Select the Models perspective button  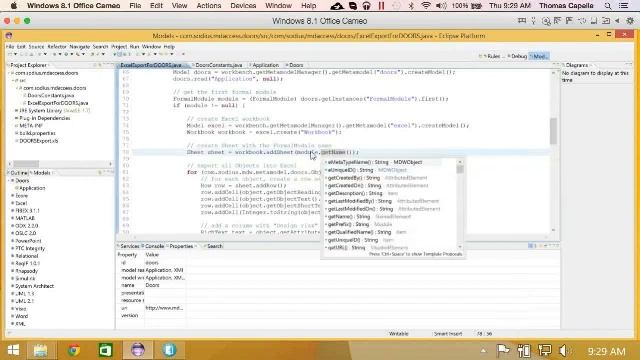[540, 56]
